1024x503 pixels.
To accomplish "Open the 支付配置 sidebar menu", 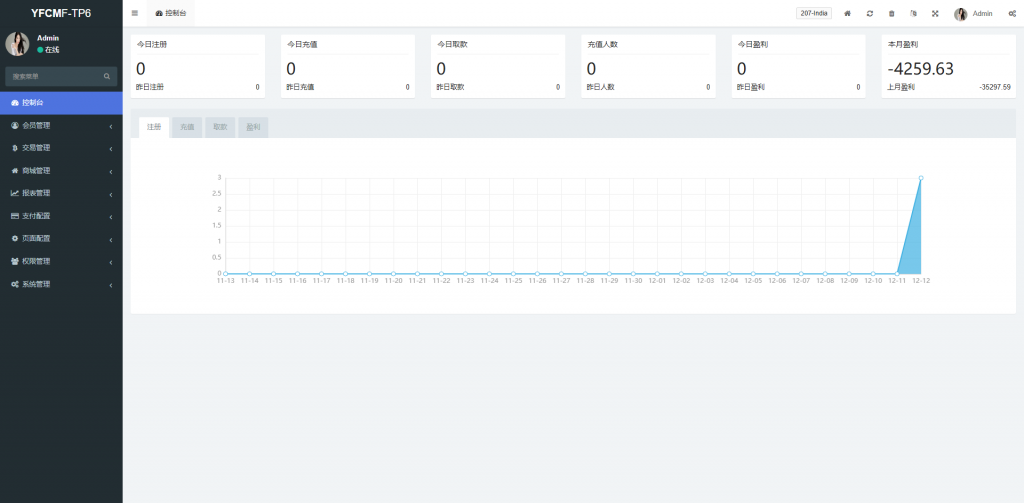I will coord(61,216).
